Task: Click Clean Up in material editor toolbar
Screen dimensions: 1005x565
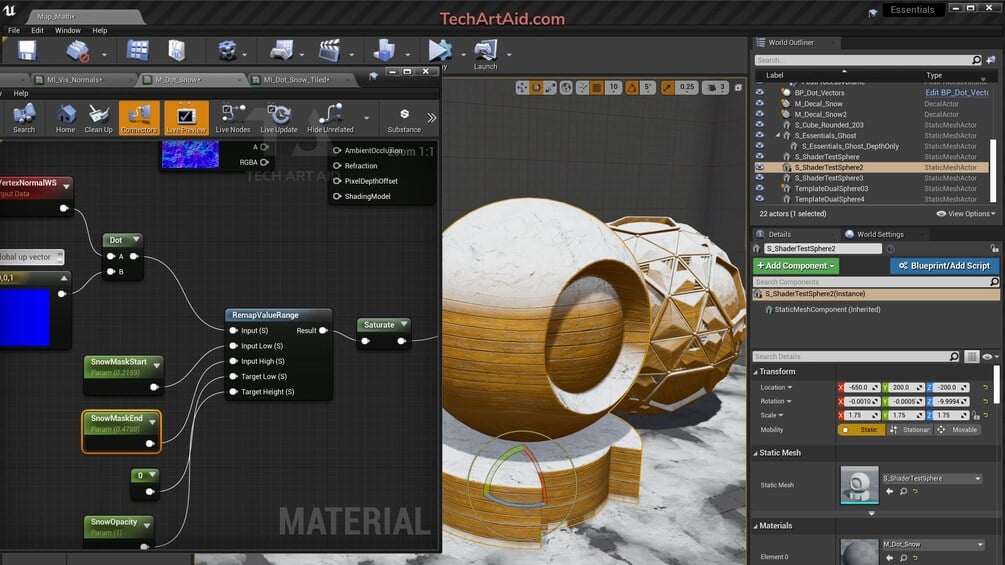Action: point(99,119)
